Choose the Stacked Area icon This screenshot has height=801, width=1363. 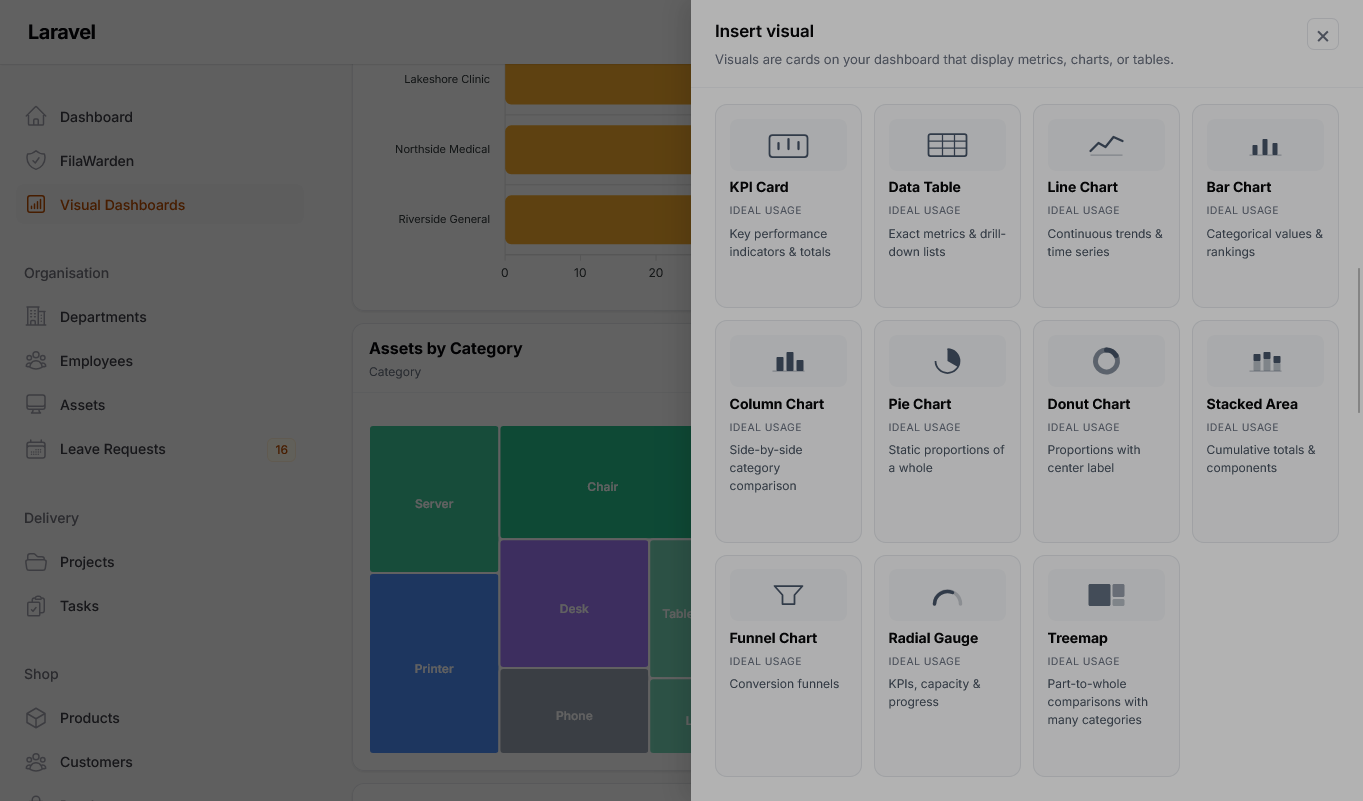(1265, 361)
